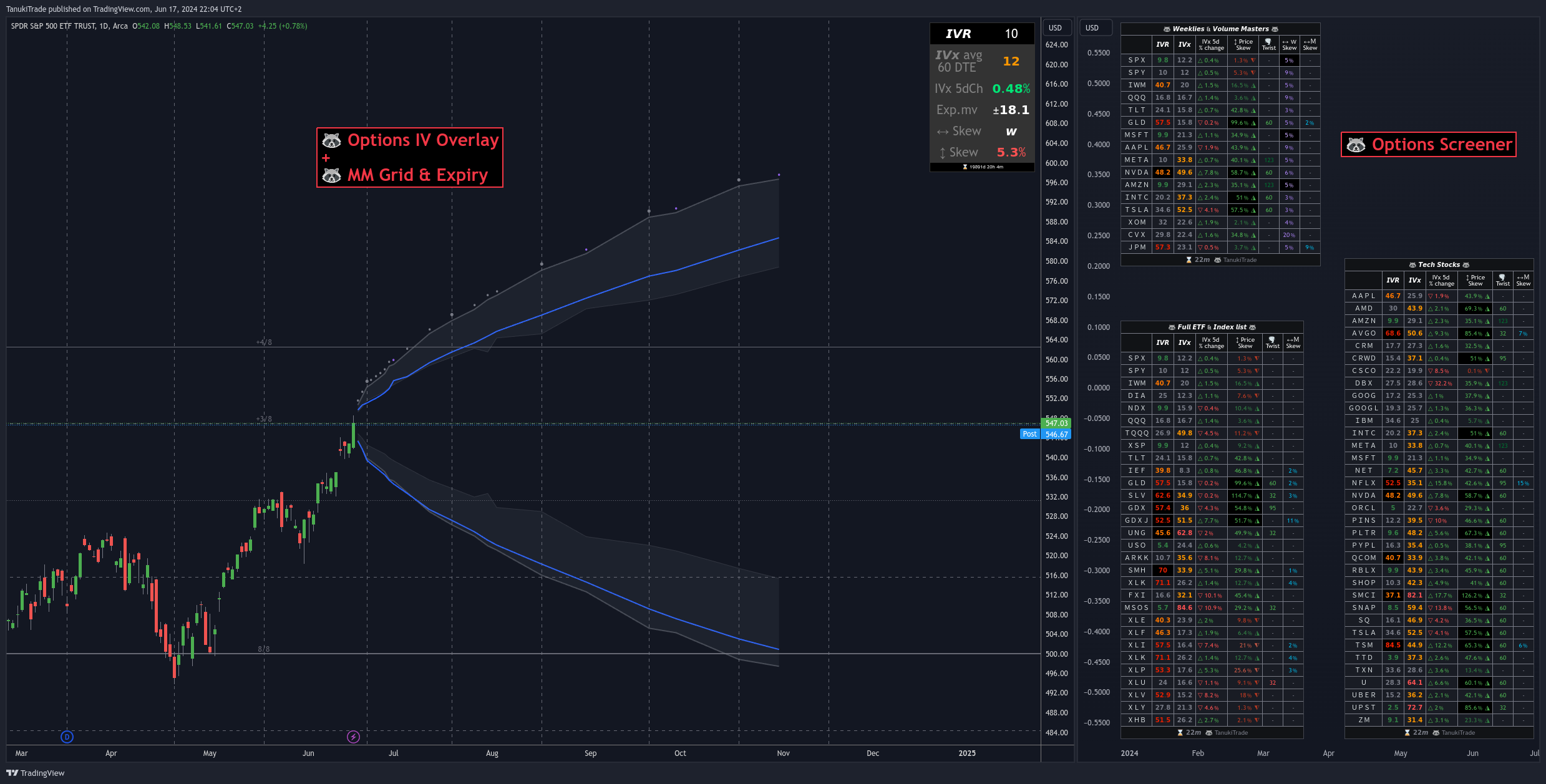The width and height of the screenshot is (1546, 784).
Task: Click raccoon icon beside Options IV Overlay
Action: coord(331,140)
